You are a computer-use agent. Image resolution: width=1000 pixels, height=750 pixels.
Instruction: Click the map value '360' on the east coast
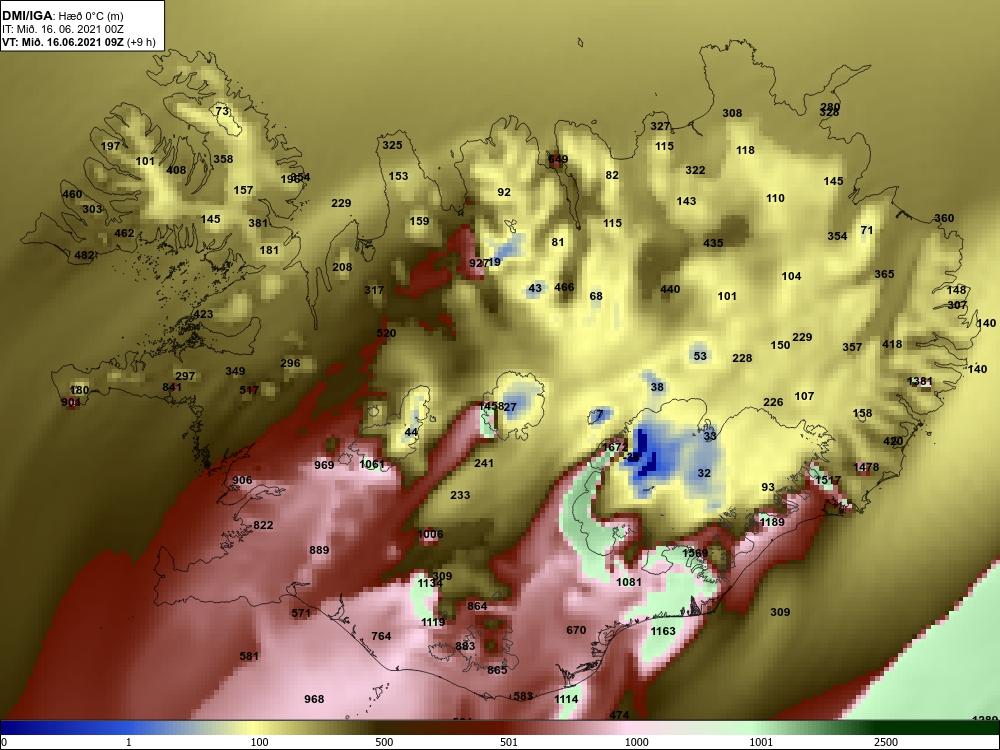tap(945, 218)
